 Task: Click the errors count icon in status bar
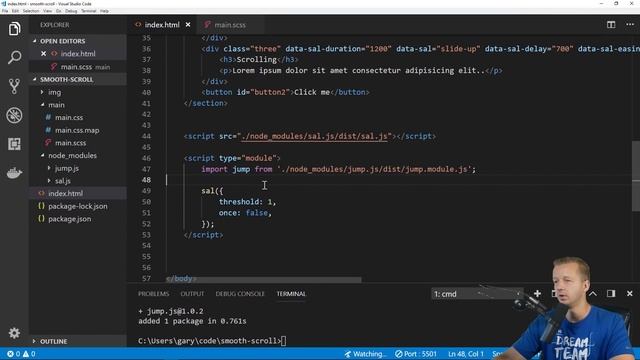(13, 354)
